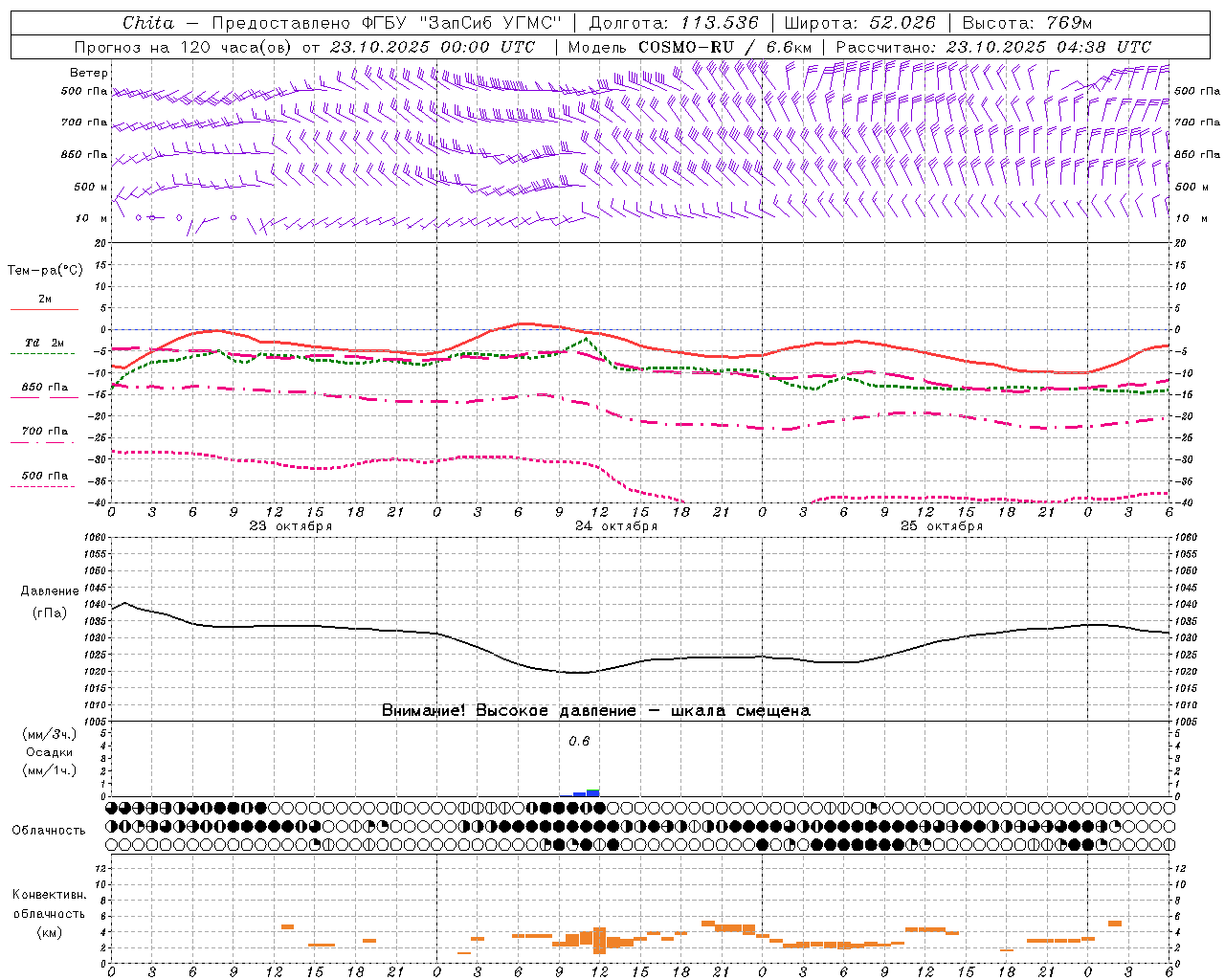Image resolution: width=1225 pixels, height=980 pixels.
Task: Click the tallest blue precipitation bar
Action: tap(593, 792)
